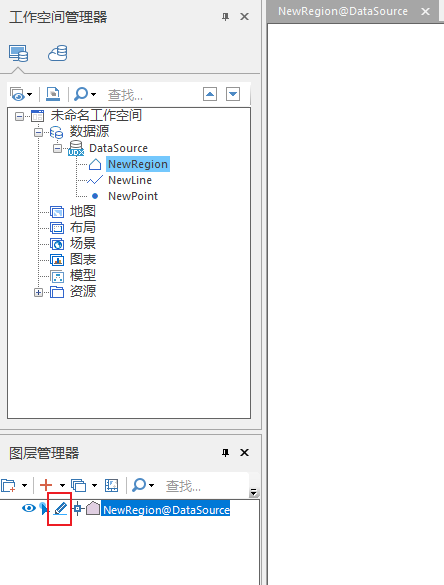Expand the 资源 tree node
Image resolution: width=444 pixels, height=585 pixels.
point(38,292)
